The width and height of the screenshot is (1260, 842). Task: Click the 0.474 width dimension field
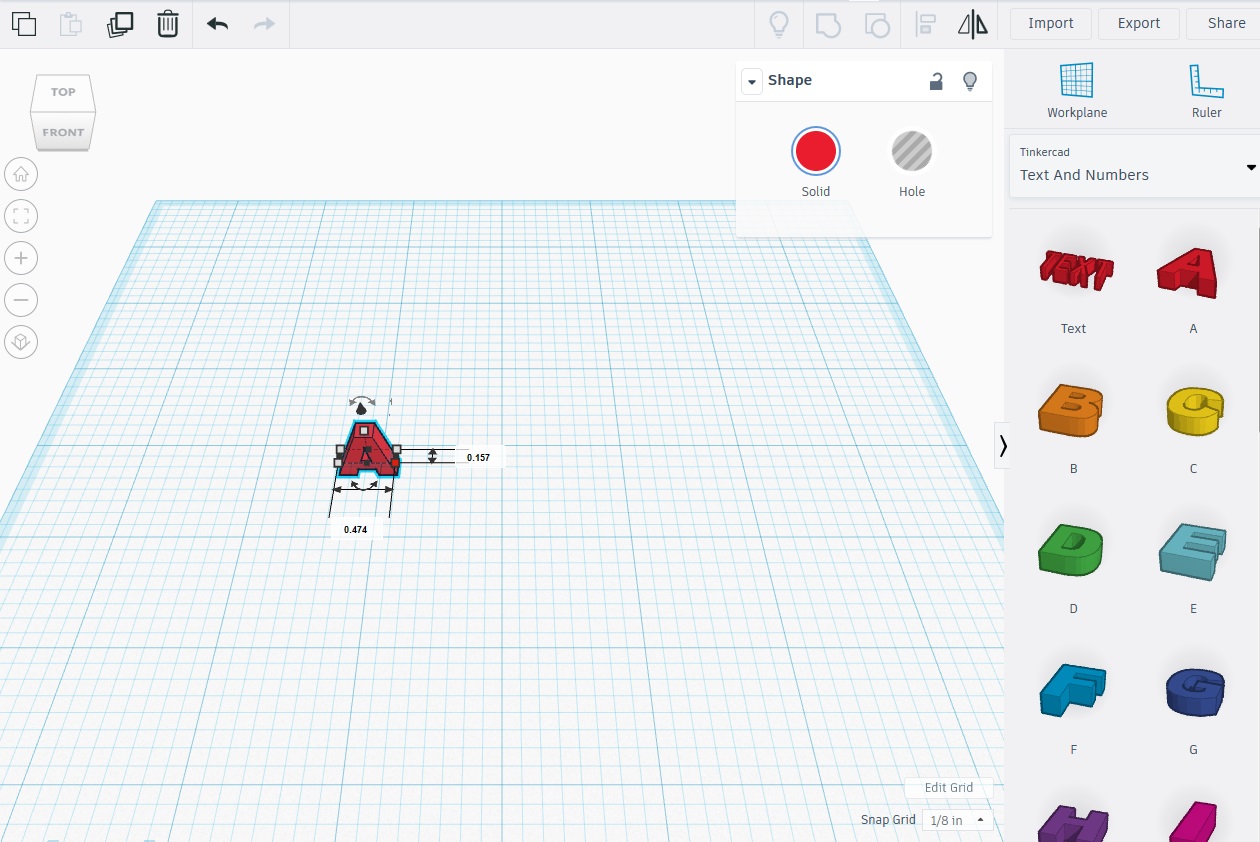point(355,529)
